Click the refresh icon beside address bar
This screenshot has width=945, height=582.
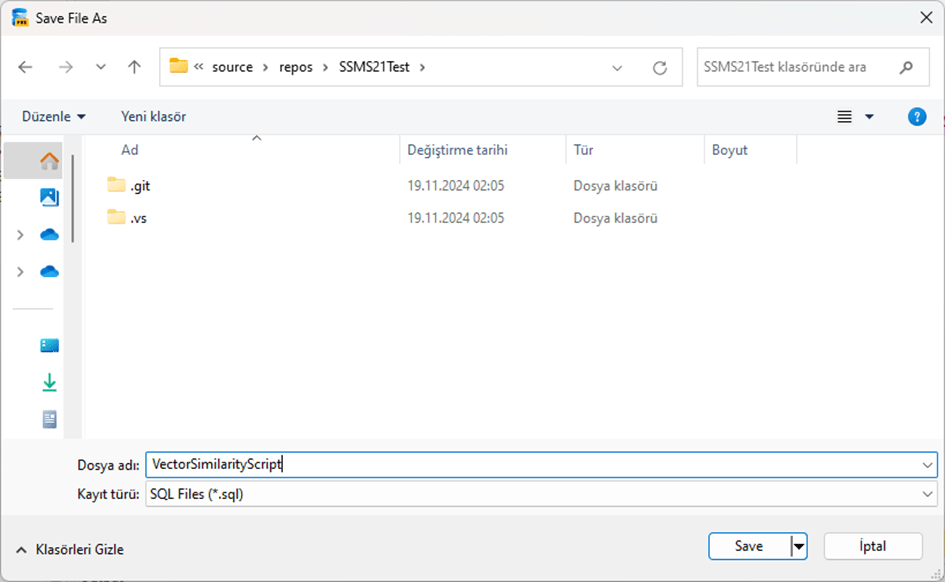(x=659, y=68)
